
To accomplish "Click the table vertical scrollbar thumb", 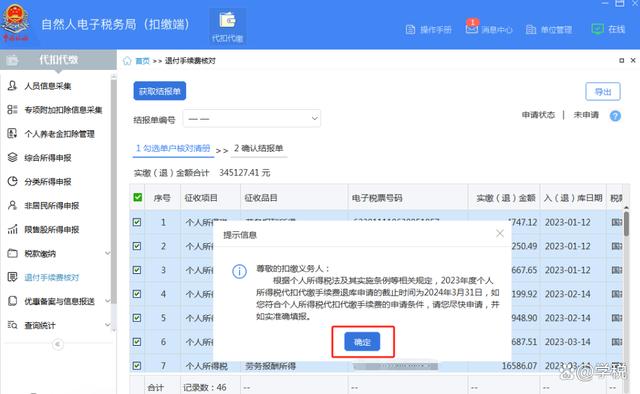I will click(626, 223).
